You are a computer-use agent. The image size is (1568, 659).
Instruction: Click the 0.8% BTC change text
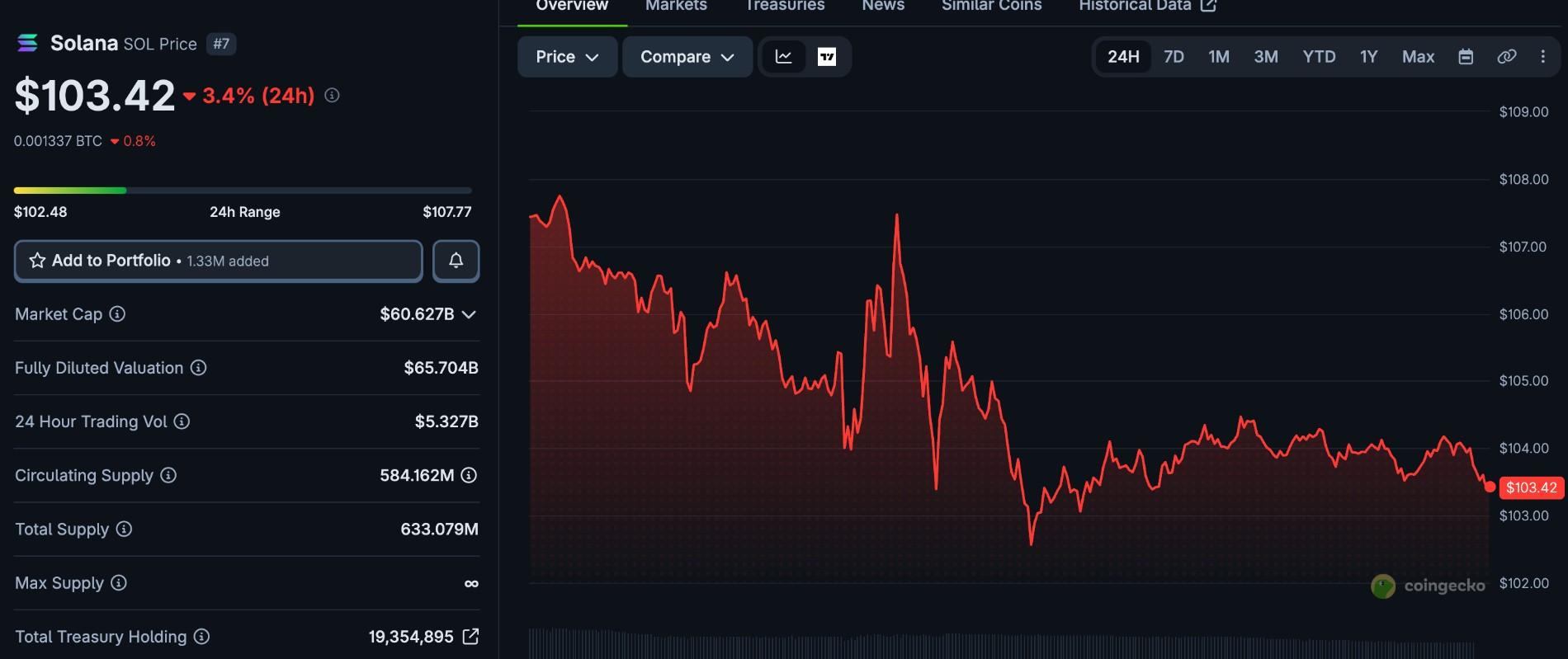[139, 141]
